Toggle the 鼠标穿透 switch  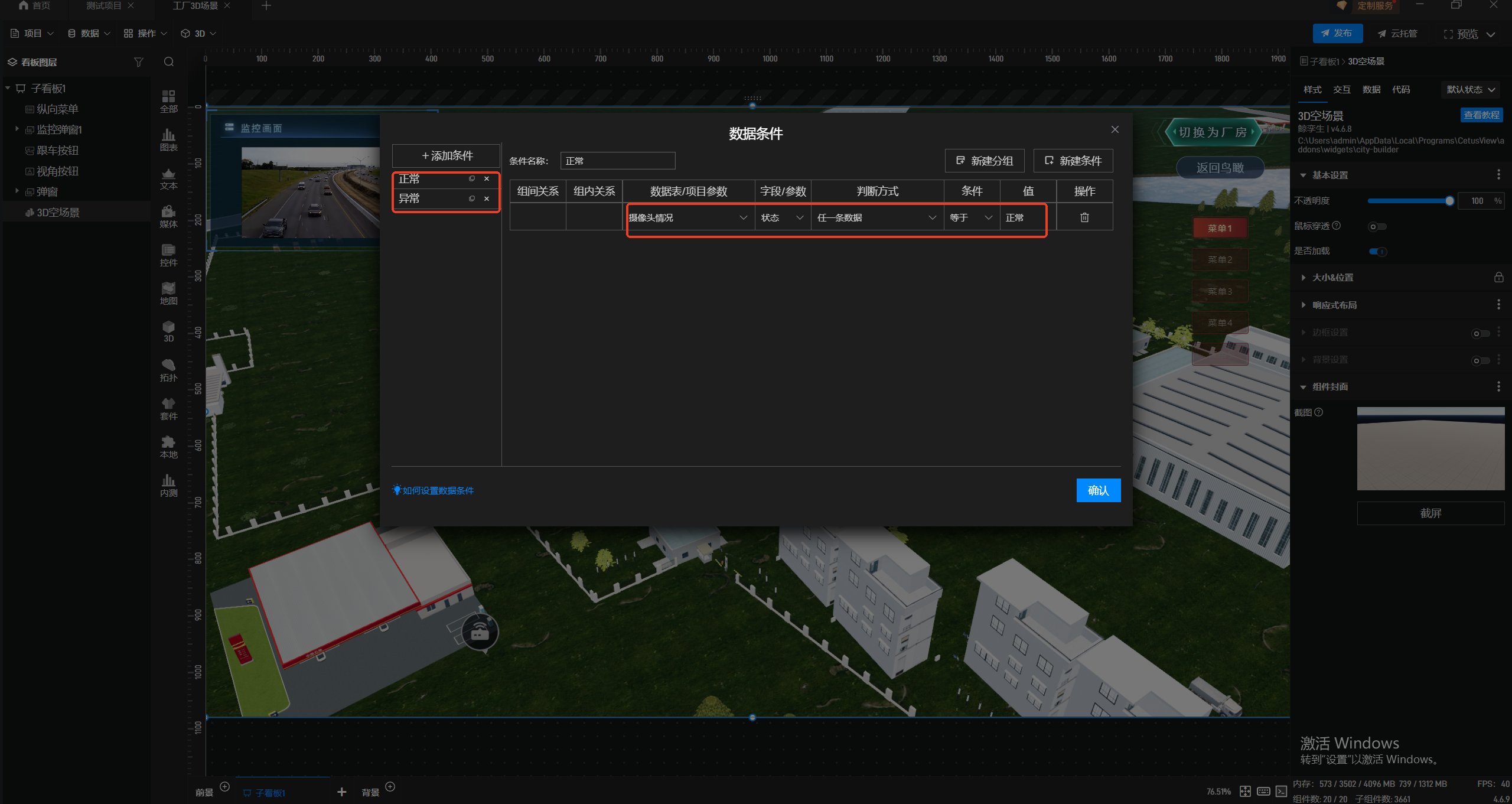point(1377,226)
